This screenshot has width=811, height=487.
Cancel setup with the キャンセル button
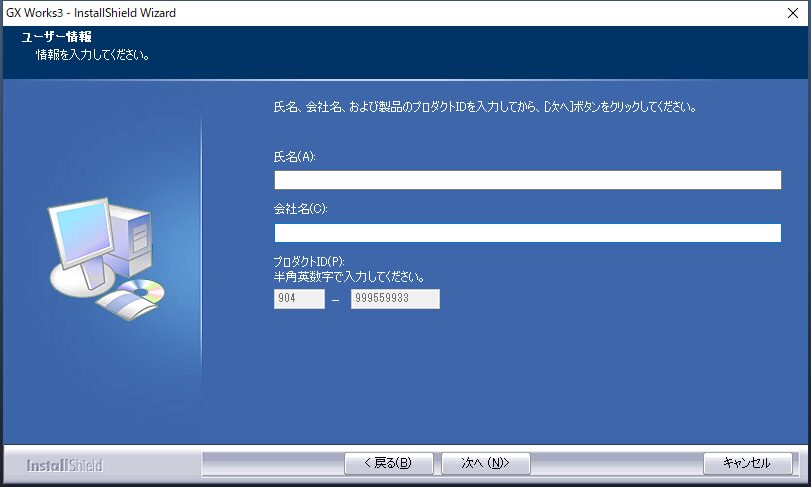coord(747,463)
